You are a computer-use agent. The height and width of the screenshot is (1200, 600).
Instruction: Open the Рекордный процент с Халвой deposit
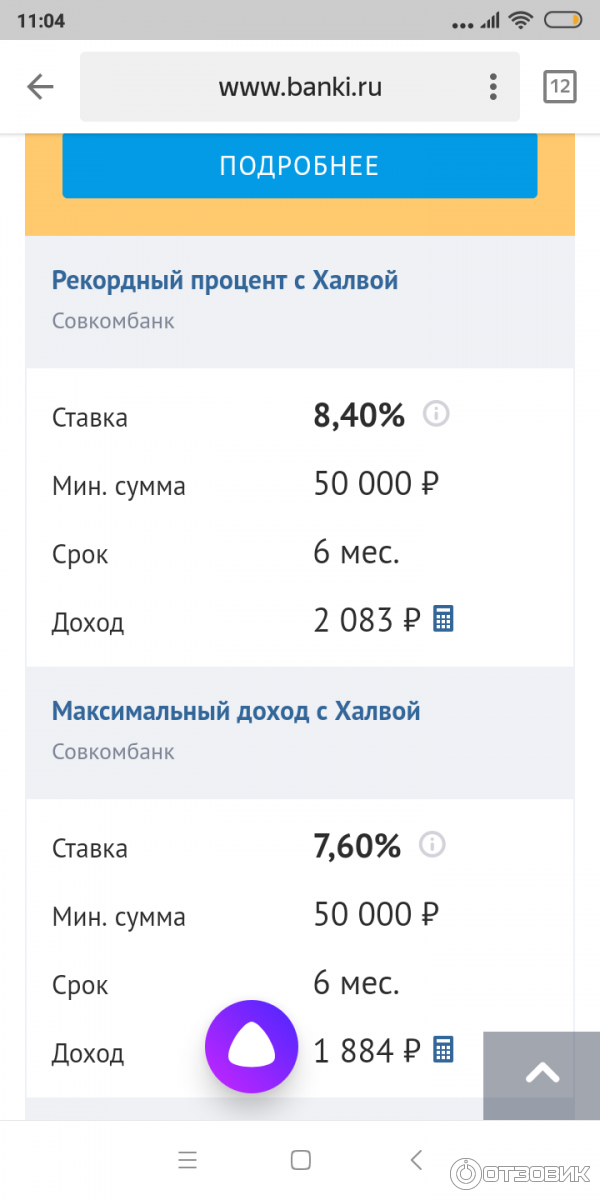pyautogui.click(x=225, y=280)
